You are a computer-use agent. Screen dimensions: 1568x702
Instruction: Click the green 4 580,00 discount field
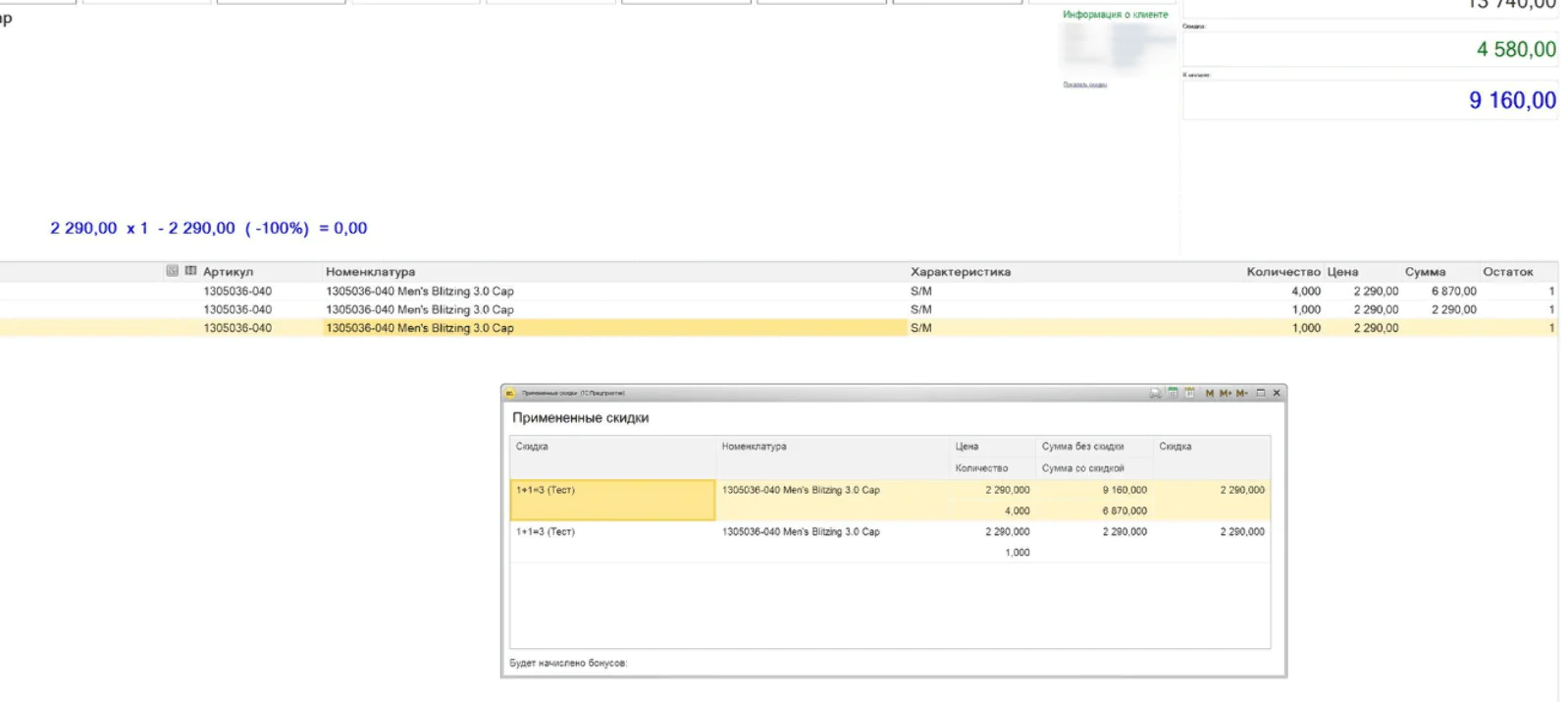point(1370,49)
